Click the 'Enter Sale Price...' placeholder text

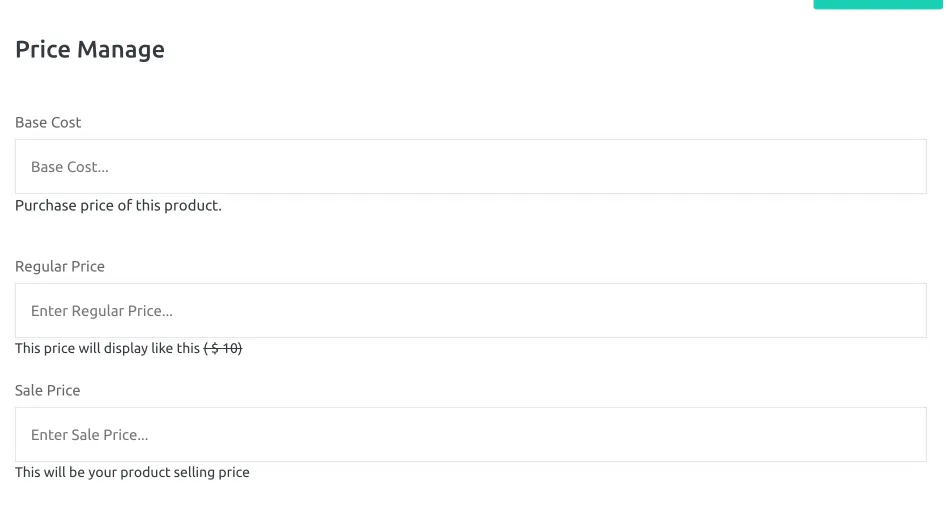pyautogui.click(x=89, y=435)
